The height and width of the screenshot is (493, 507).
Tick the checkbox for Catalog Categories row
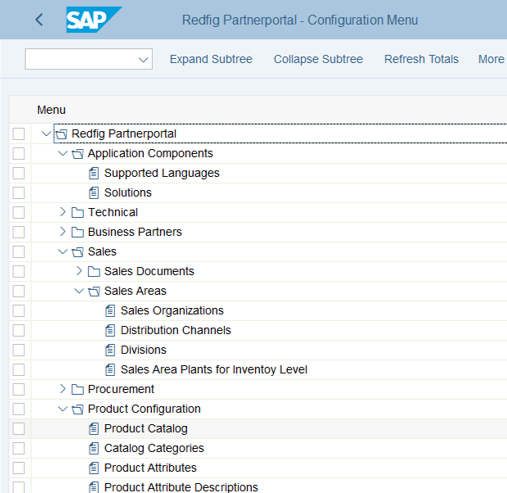[x=19, y=448]
